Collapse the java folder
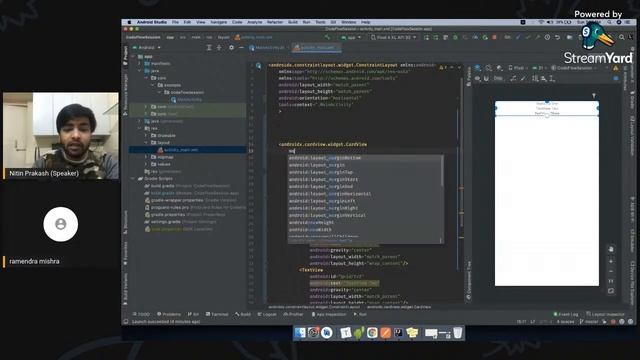Screen dimensions: 640x360 pos(140,71)
